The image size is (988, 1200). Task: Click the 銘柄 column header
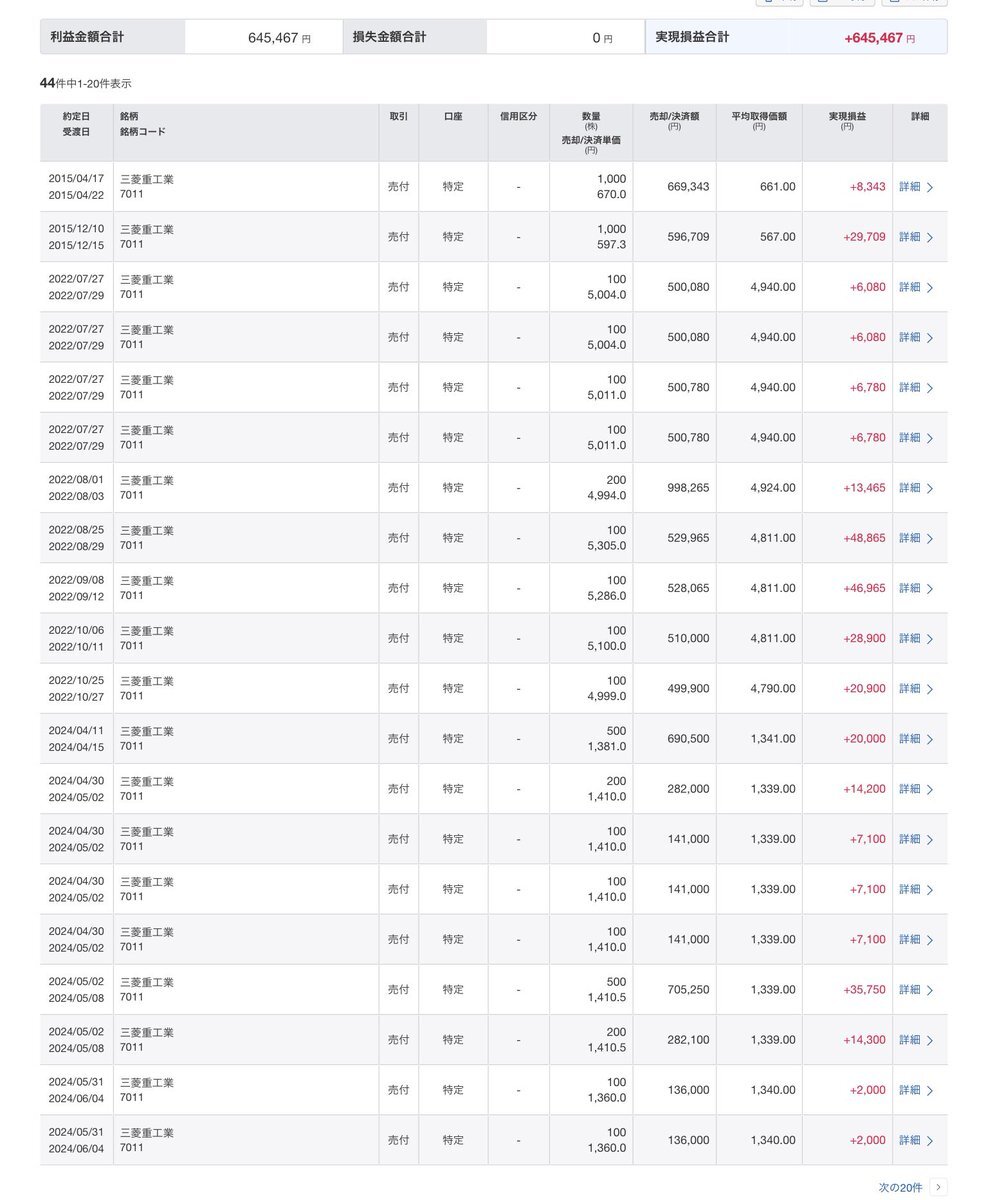click(x=129, y=116)
